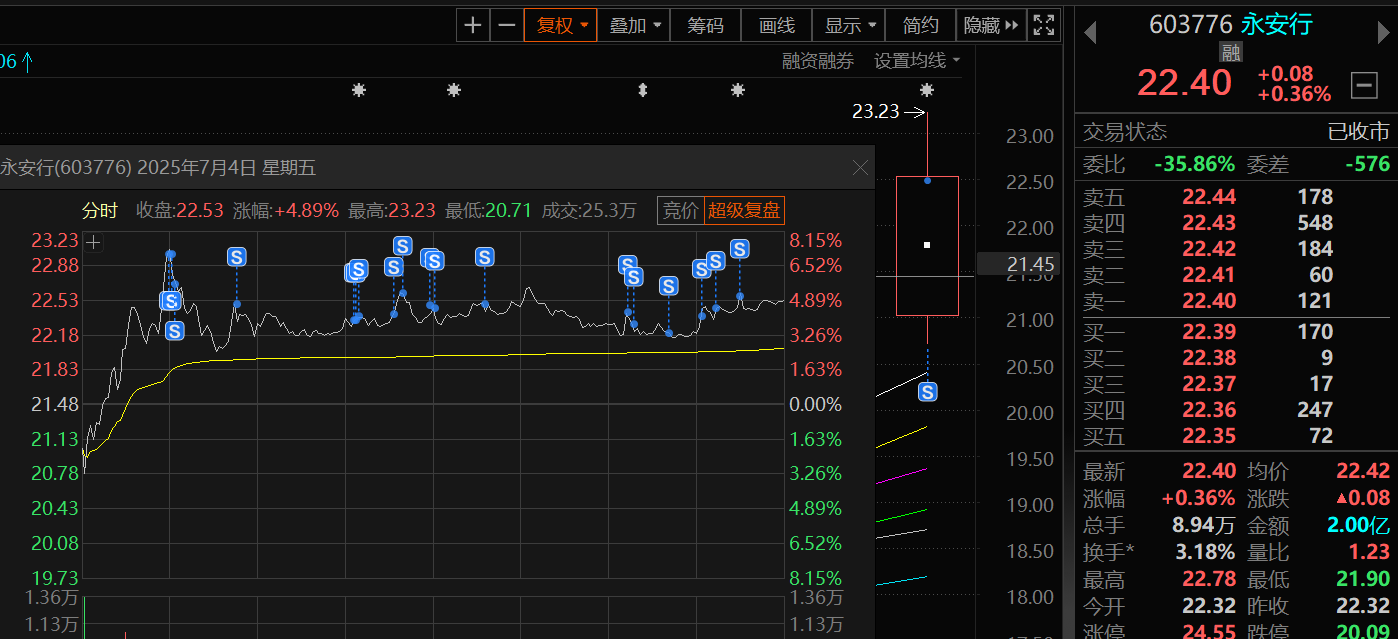Click the 融 margin badge
1398x639 pixels.
coord(1231,53)
